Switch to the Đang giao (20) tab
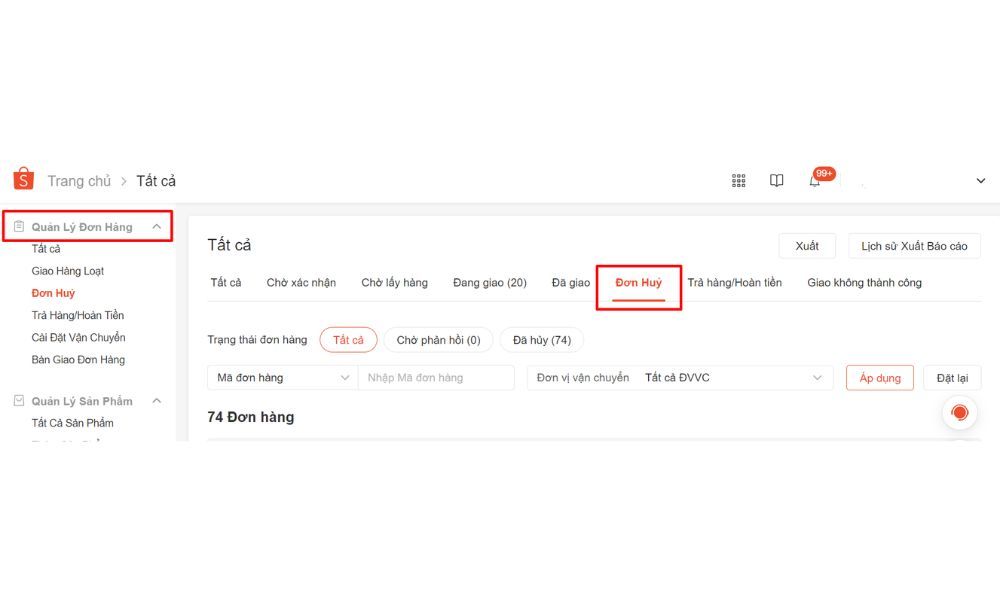 [x=490, y=282]
